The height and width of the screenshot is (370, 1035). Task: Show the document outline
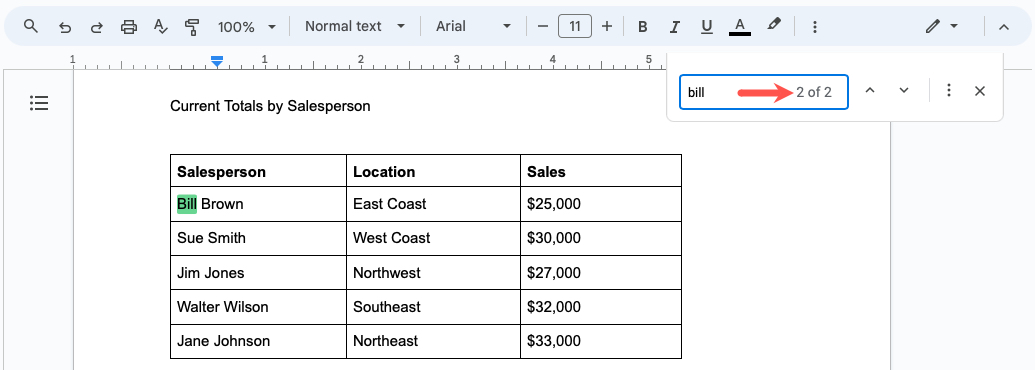pyautogui.click(x=39, y=104)
